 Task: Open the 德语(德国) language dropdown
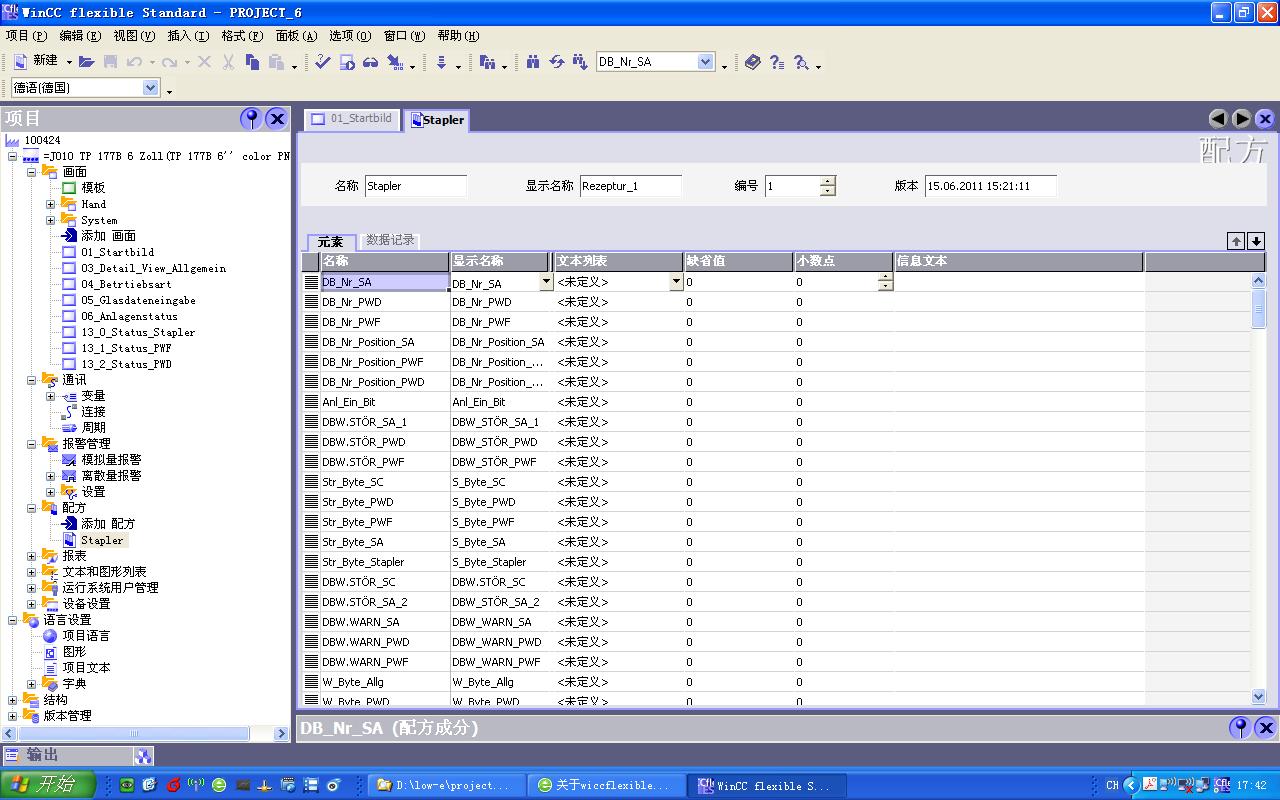click(151, 88)
